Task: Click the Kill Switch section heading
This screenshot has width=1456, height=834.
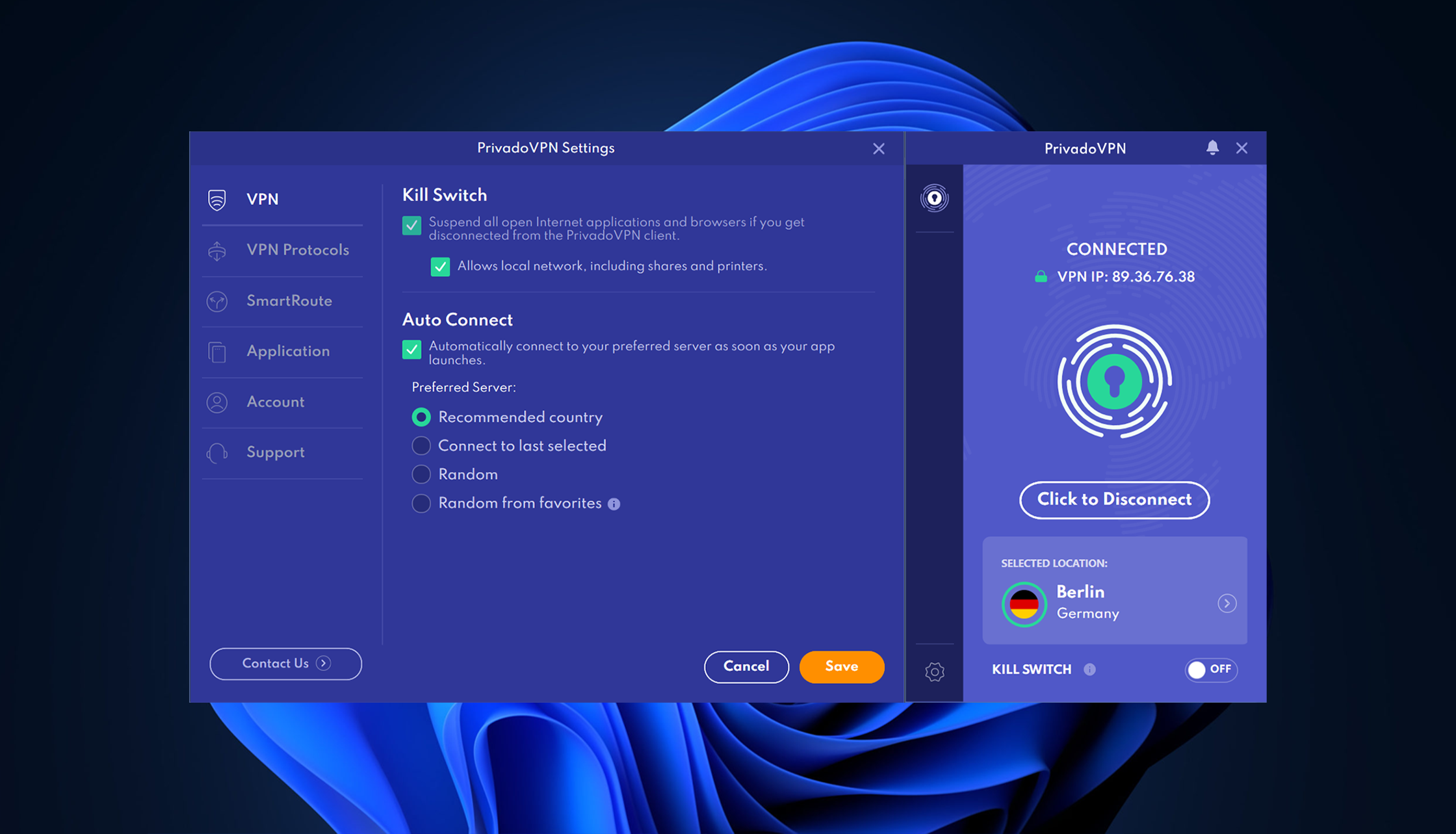Action: click(x=445, y=196)
